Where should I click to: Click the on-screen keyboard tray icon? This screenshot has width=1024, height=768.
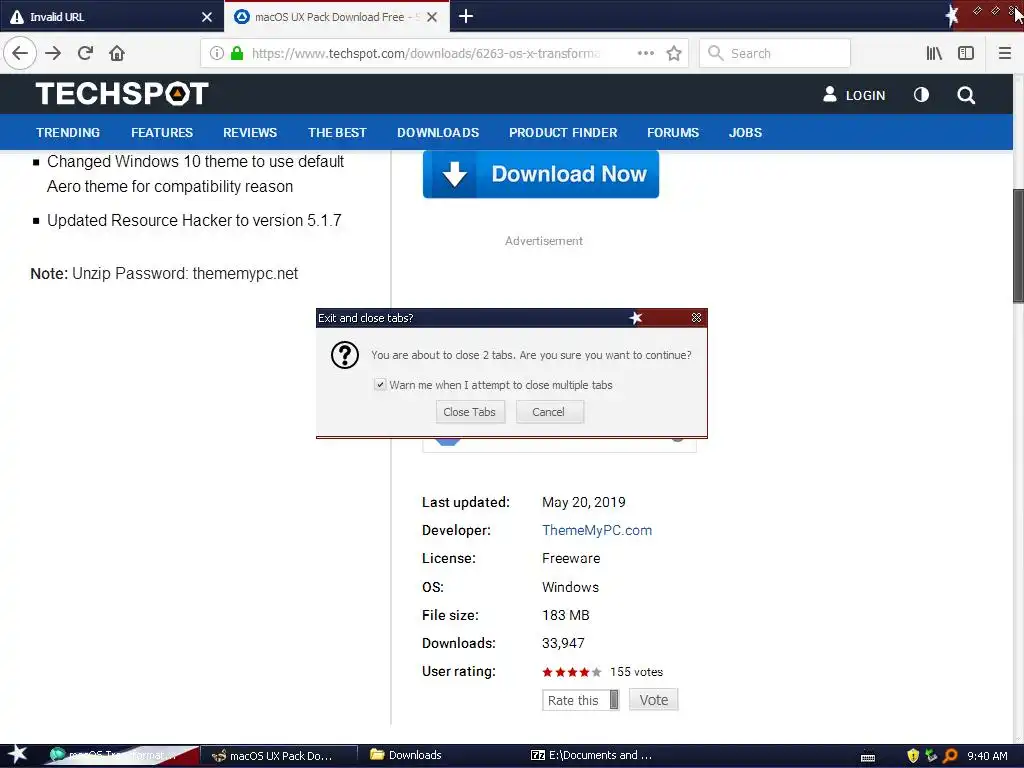[x=868, y=757]
